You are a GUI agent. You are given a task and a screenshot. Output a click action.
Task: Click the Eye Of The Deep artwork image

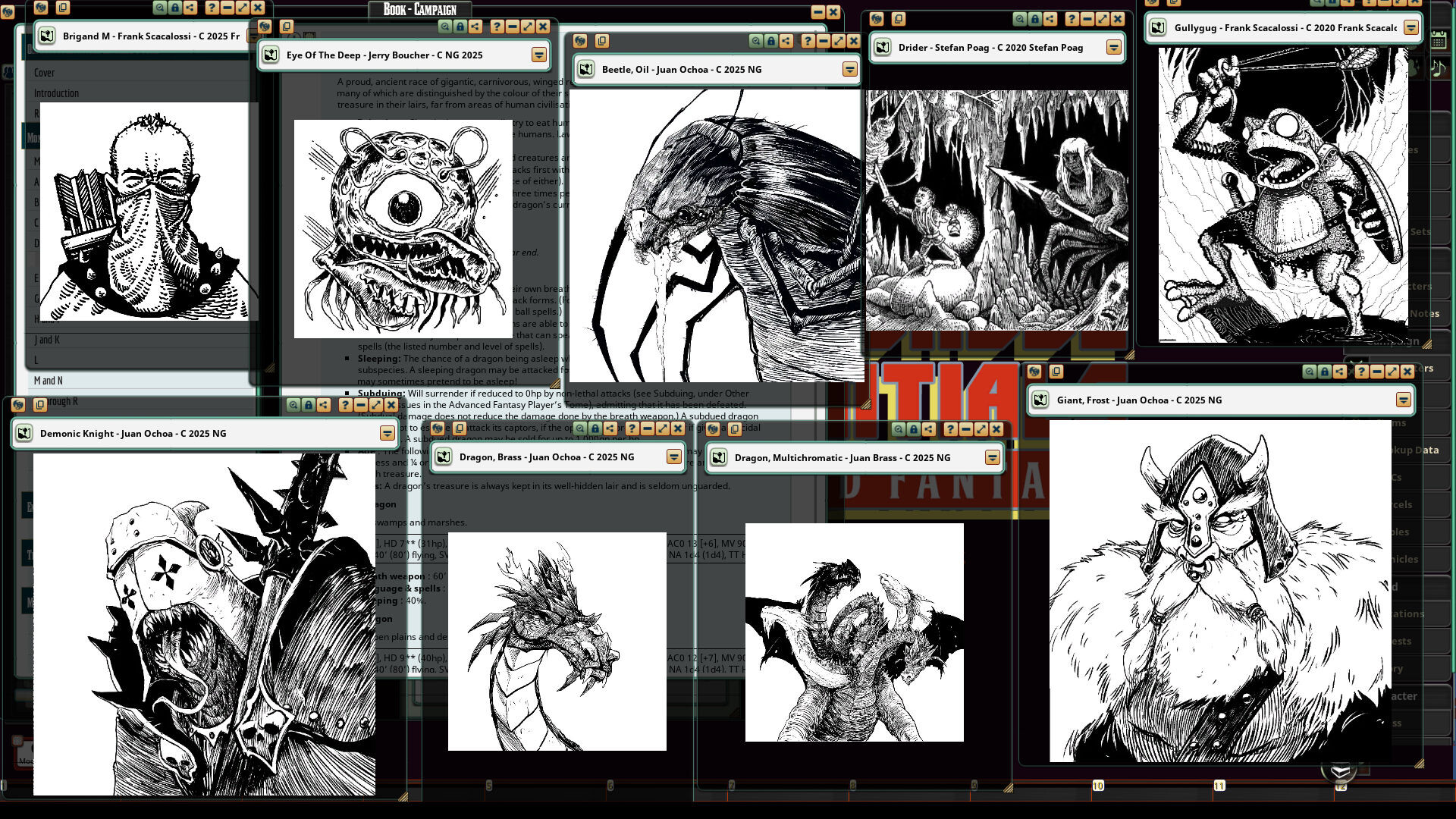click(x=403, y=229)
